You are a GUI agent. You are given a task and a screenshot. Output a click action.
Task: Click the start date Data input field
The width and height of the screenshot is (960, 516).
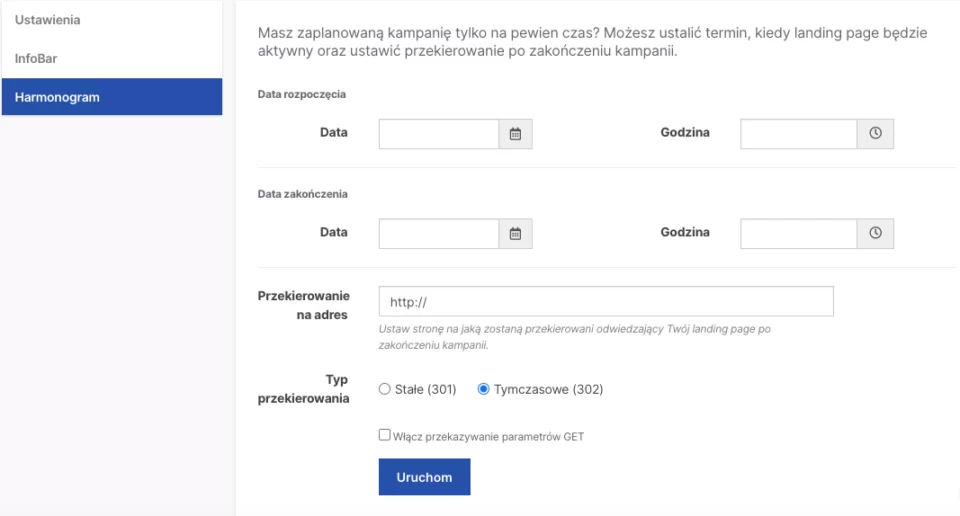pos(438,134)
